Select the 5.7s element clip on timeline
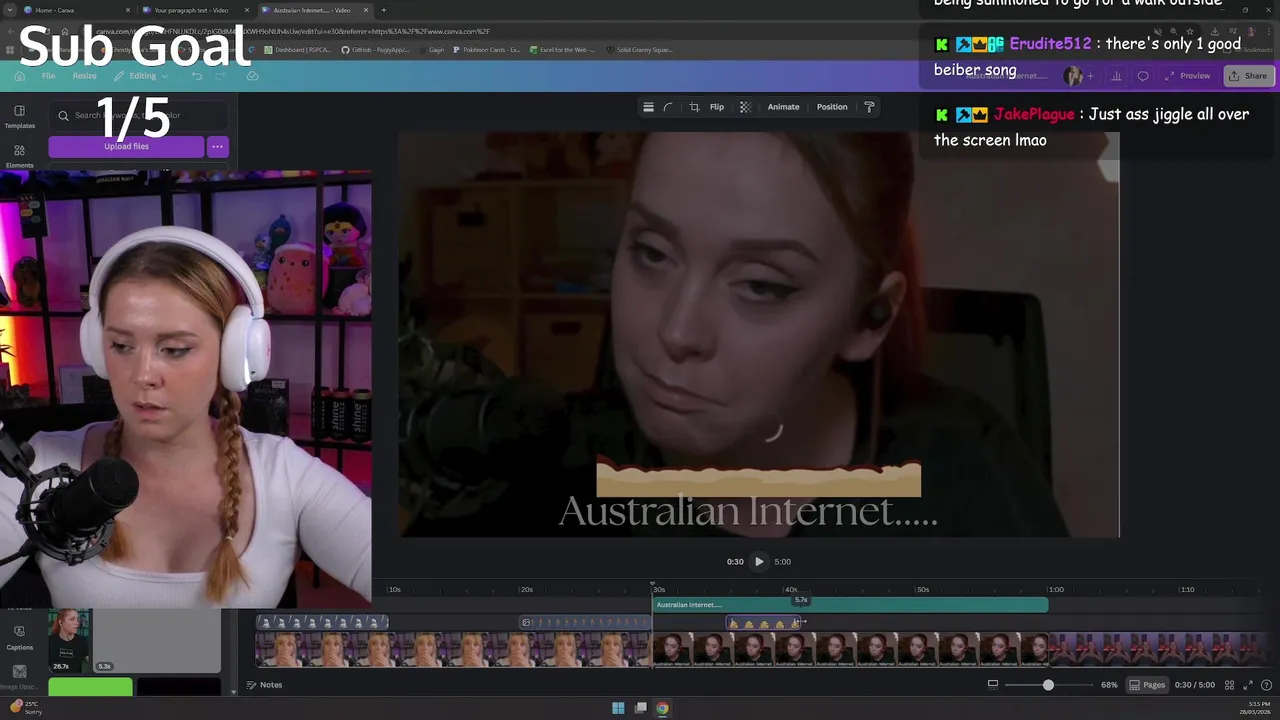 tap(765, 623)
